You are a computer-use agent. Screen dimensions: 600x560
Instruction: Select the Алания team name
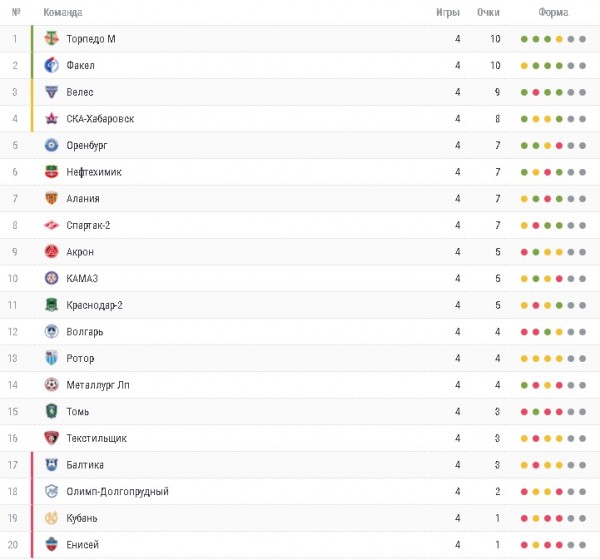pos(83,198)
